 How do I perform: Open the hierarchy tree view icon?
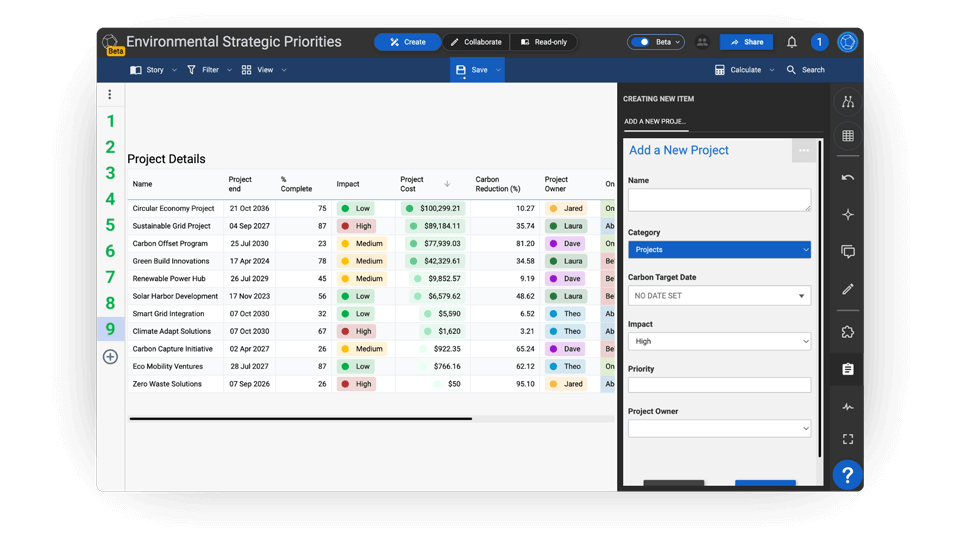(847, 102)
